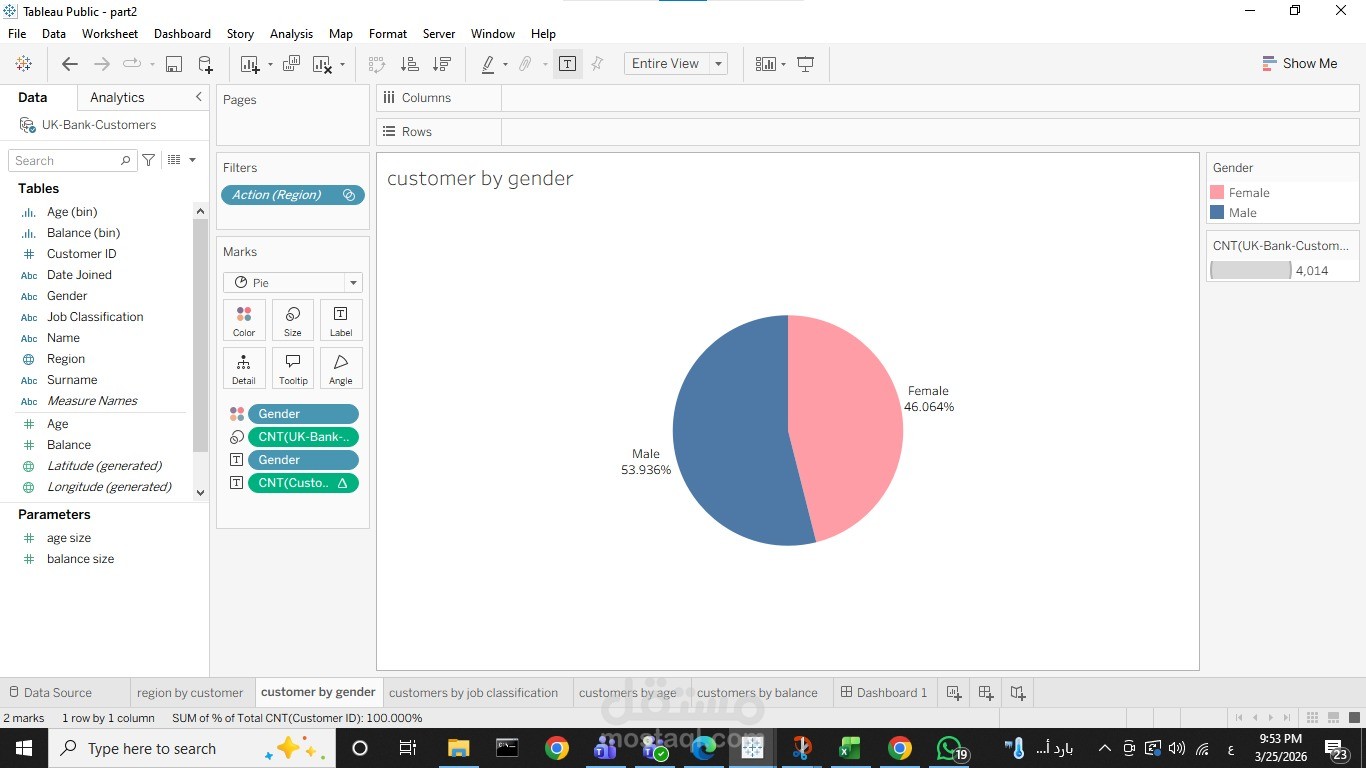Click the Action (Region) filter pill
Screen dimensions: 1366x768
(293, 195)
